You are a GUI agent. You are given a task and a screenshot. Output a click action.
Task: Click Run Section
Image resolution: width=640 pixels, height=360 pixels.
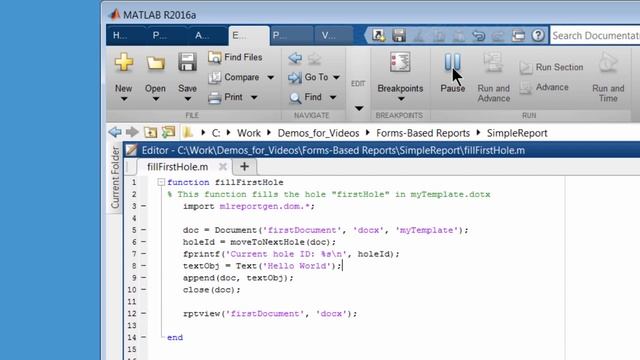click(551, 67)
